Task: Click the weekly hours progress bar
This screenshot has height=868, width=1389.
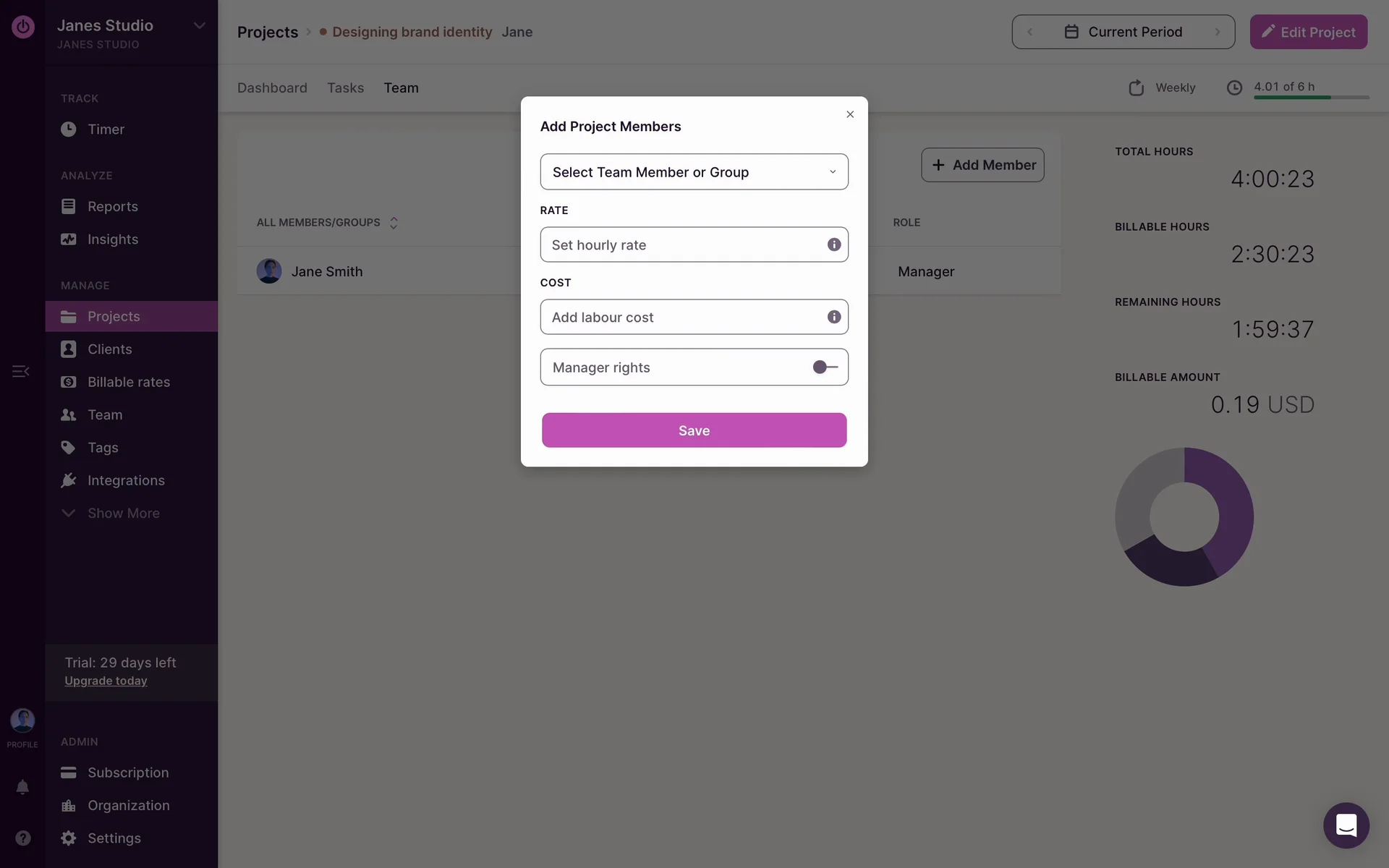Action: click(1311, 97)
